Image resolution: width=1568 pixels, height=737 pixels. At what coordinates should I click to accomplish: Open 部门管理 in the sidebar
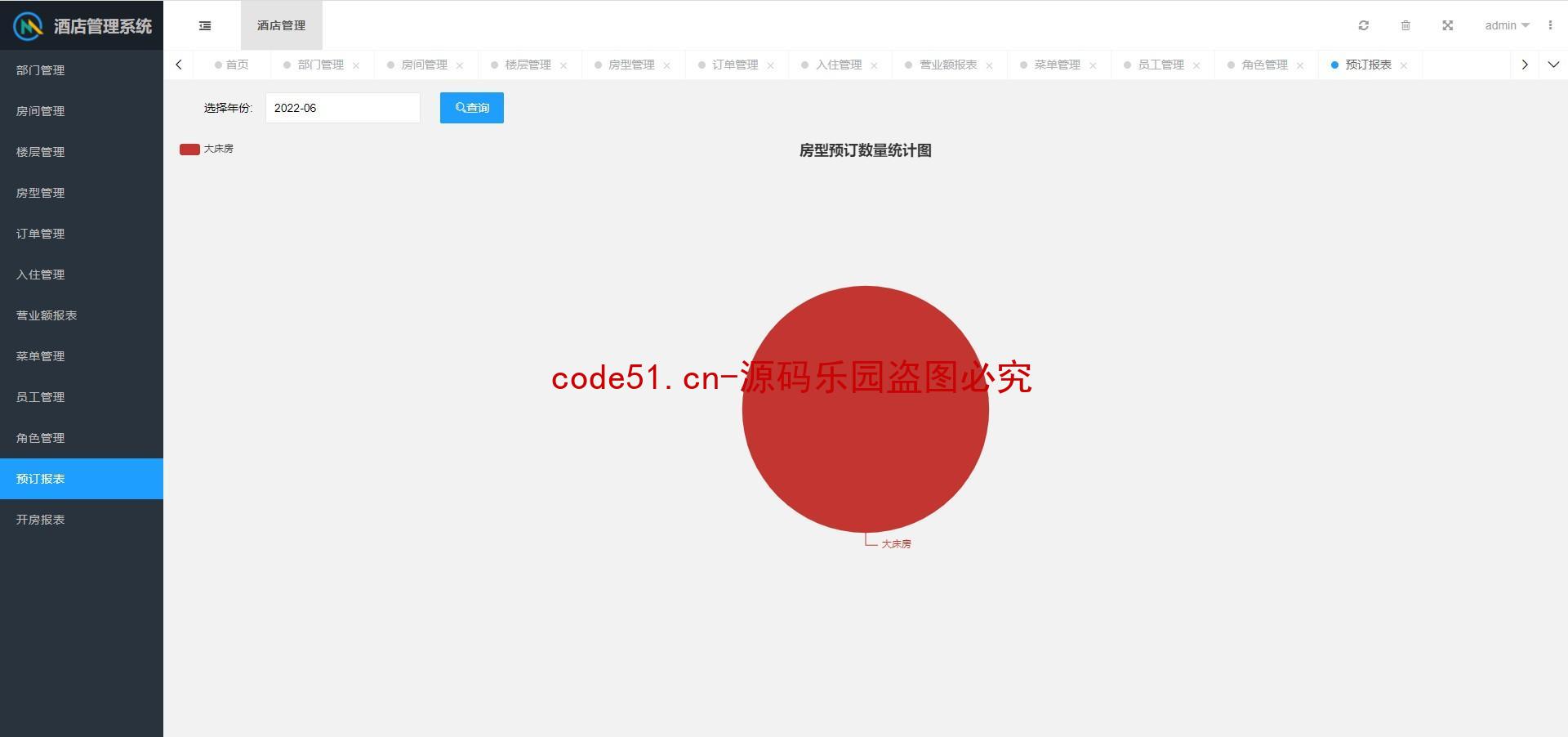tap(82, 70)
